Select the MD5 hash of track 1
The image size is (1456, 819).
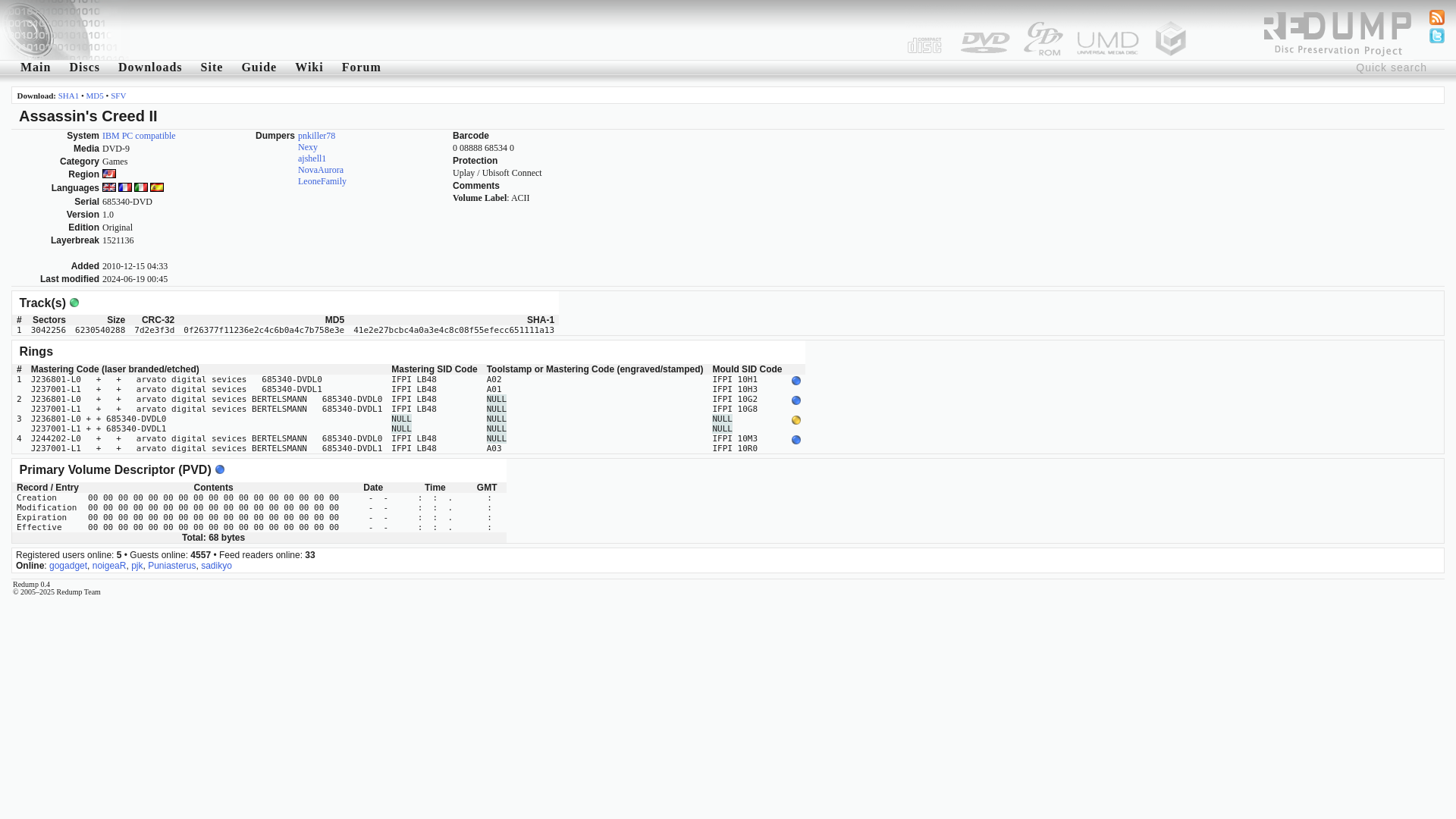click(264, 330)
